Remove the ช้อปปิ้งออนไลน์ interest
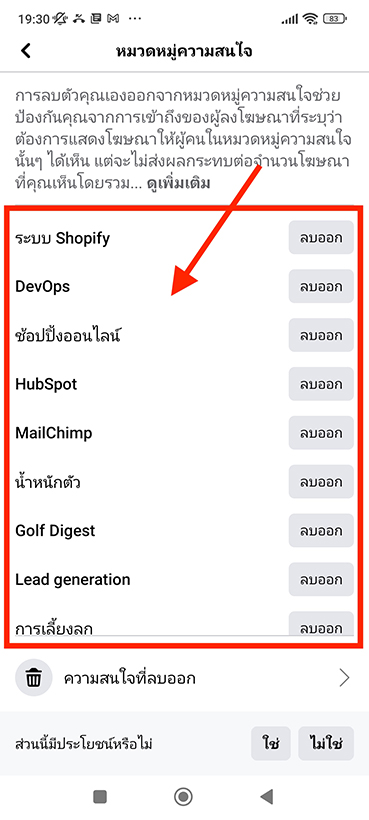The height and width of the screenshot is (820, 369). pos(321,335)
